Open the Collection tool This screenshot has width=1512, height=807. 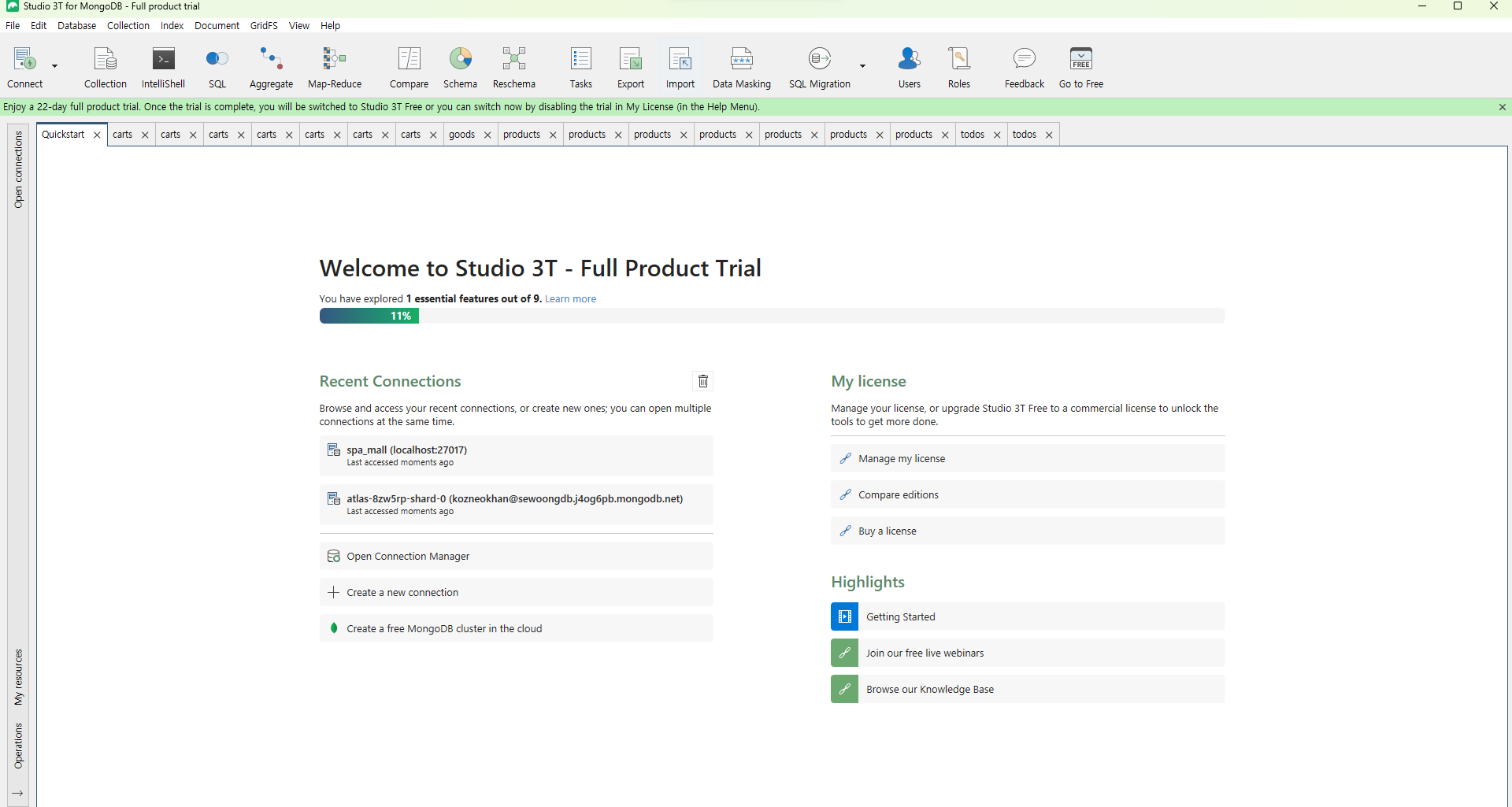(106, 66)
